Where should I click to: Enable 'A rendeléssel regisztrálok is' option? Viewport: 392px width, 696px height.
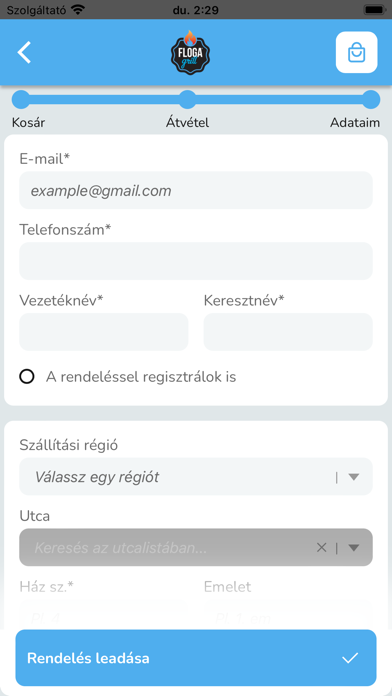tap(27, 377)
